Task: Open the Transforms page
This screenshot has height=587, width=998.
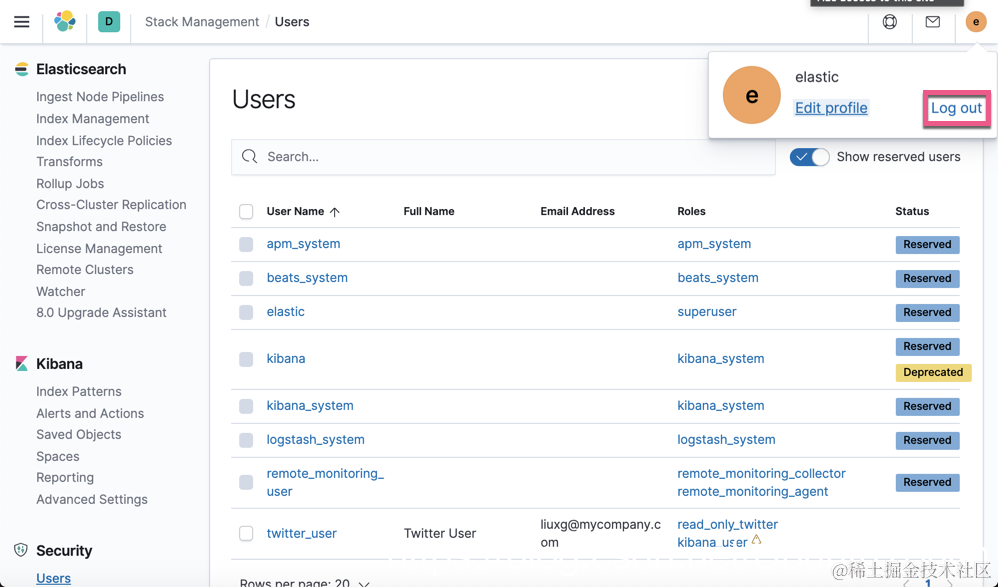Action: coord(69,162)
